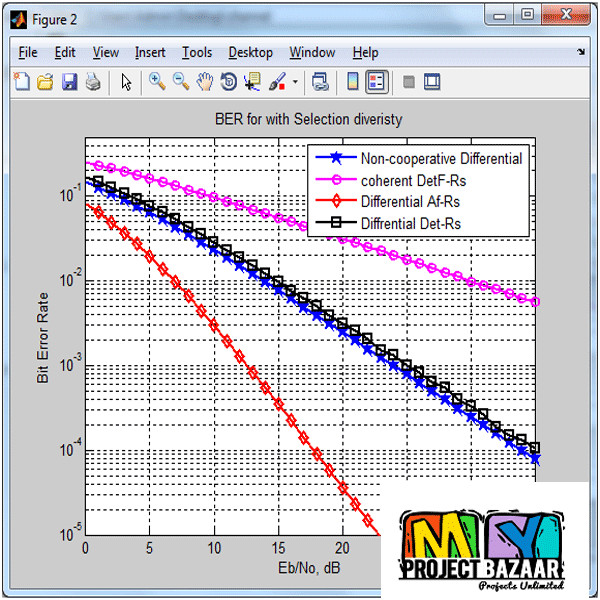Click the Brush data tool icon

[x=278, y=82]
